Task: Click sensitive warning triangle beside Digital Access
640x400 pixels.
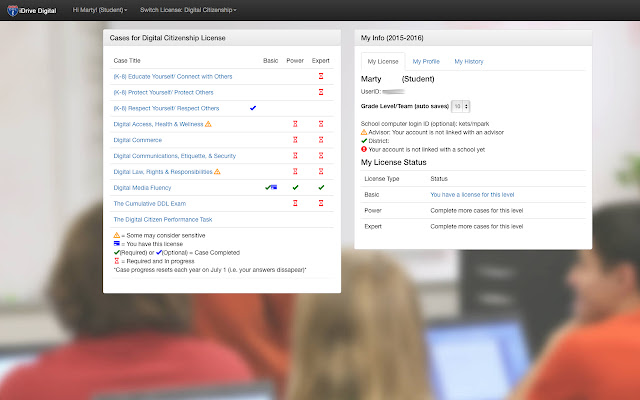Action: [x=208, y=124]
